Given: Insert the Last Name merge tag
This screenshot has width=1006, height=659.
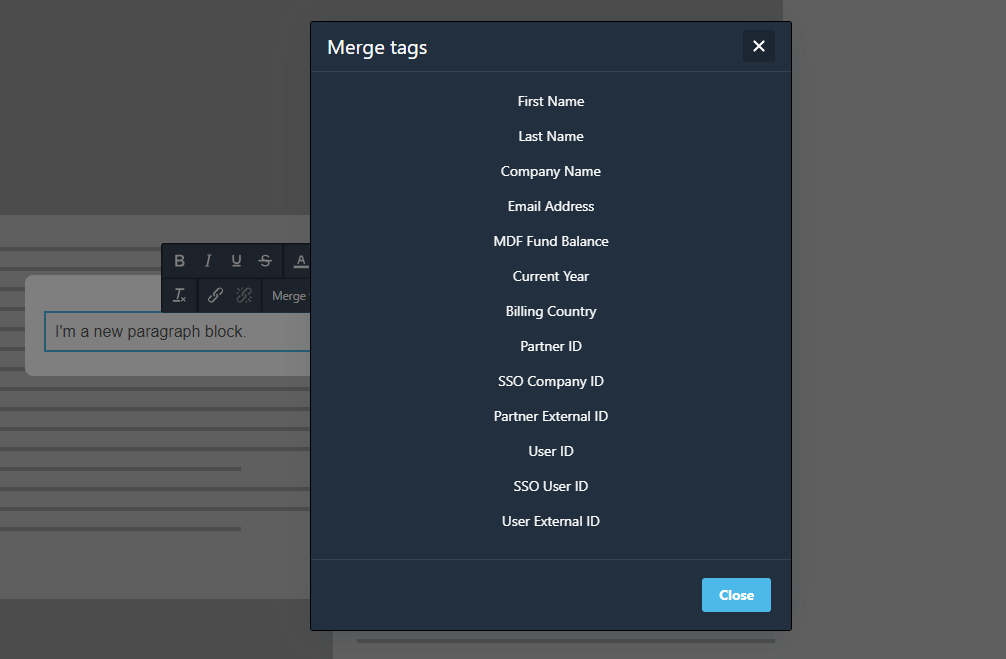Looking at the screenshot, I should (x=550, y=136).
